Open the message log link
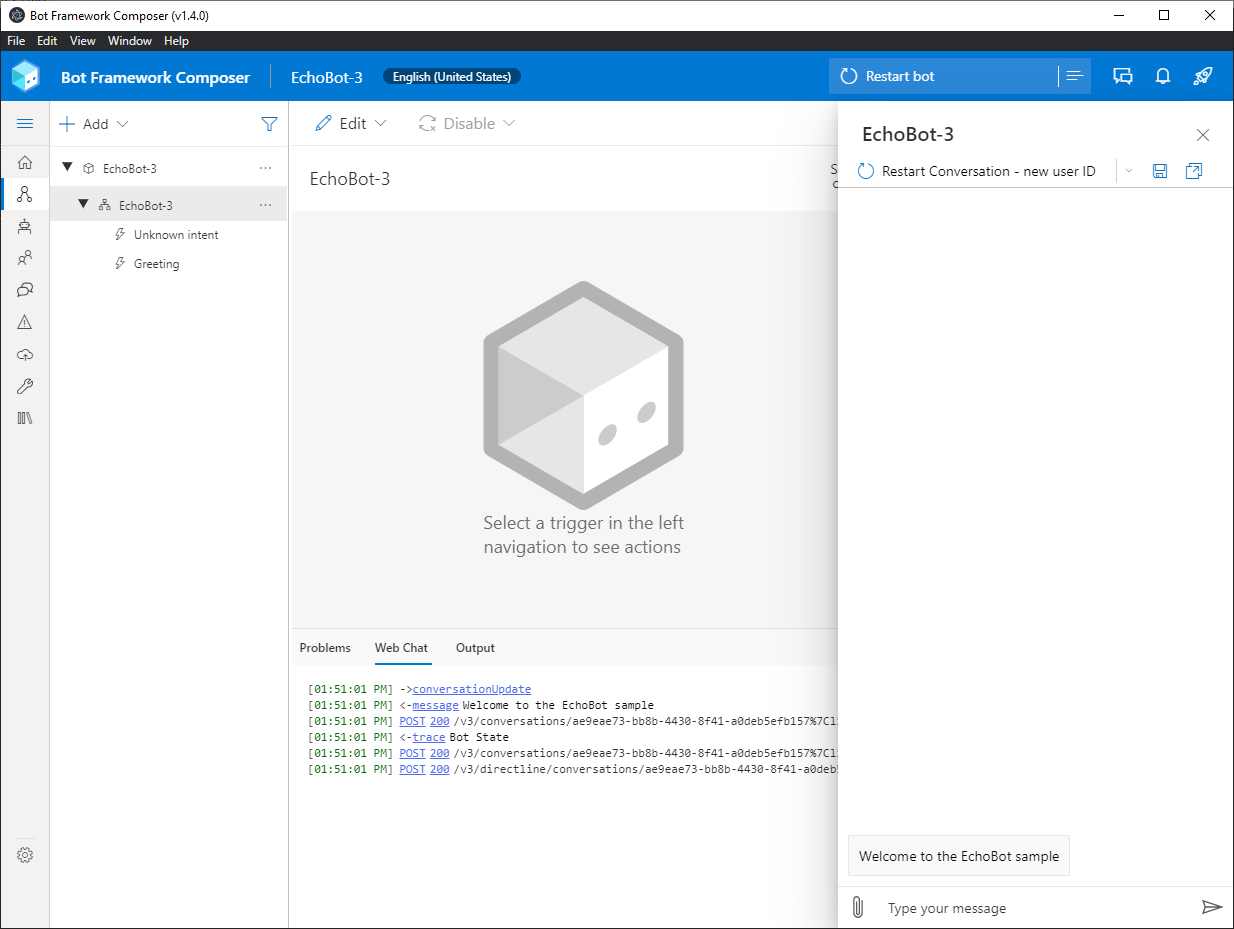The width and height of the screenshot is (1234, 929). [x=435, y=705]
